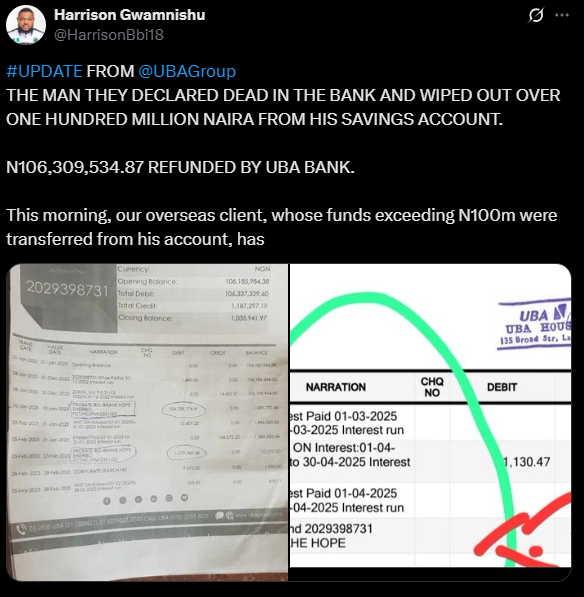Open the left bank statement photo
Screen dimensions: 584x597
pos(147,422)
